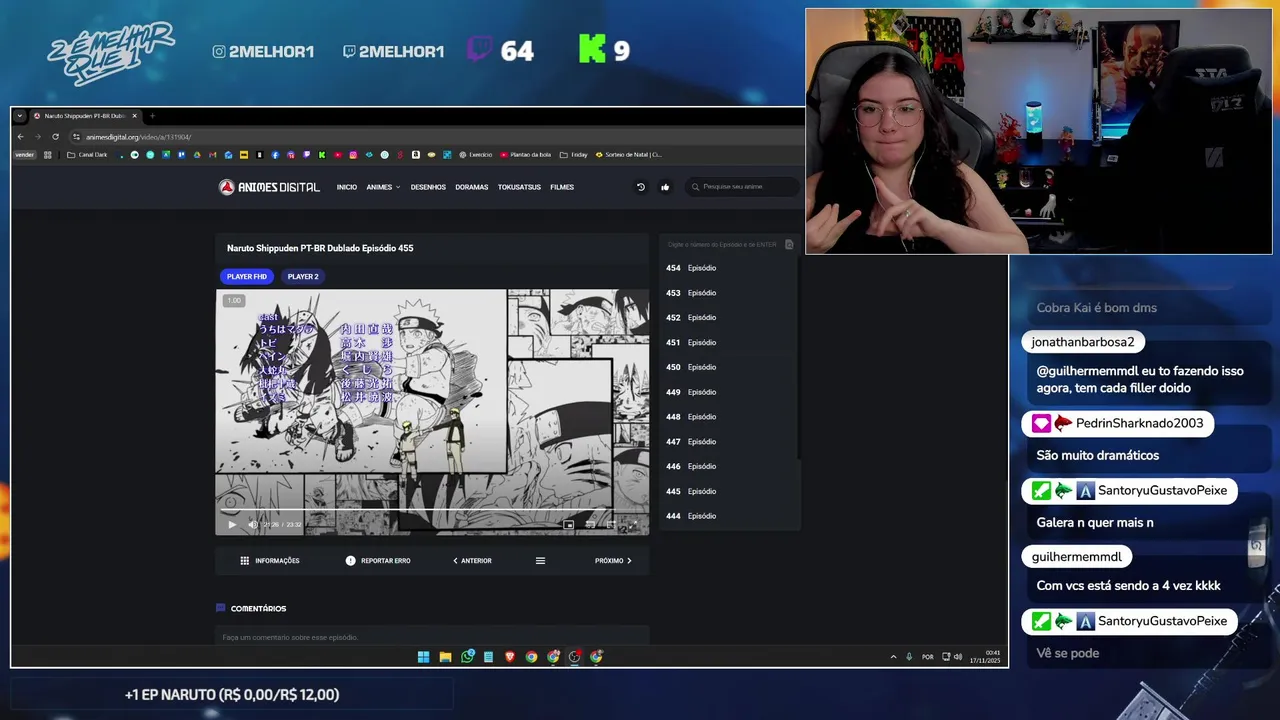The width and height of the screenshot is (1280, 720).
Task: Open the Plantao da bola bookmark
Action: click(x=525, y=155)
